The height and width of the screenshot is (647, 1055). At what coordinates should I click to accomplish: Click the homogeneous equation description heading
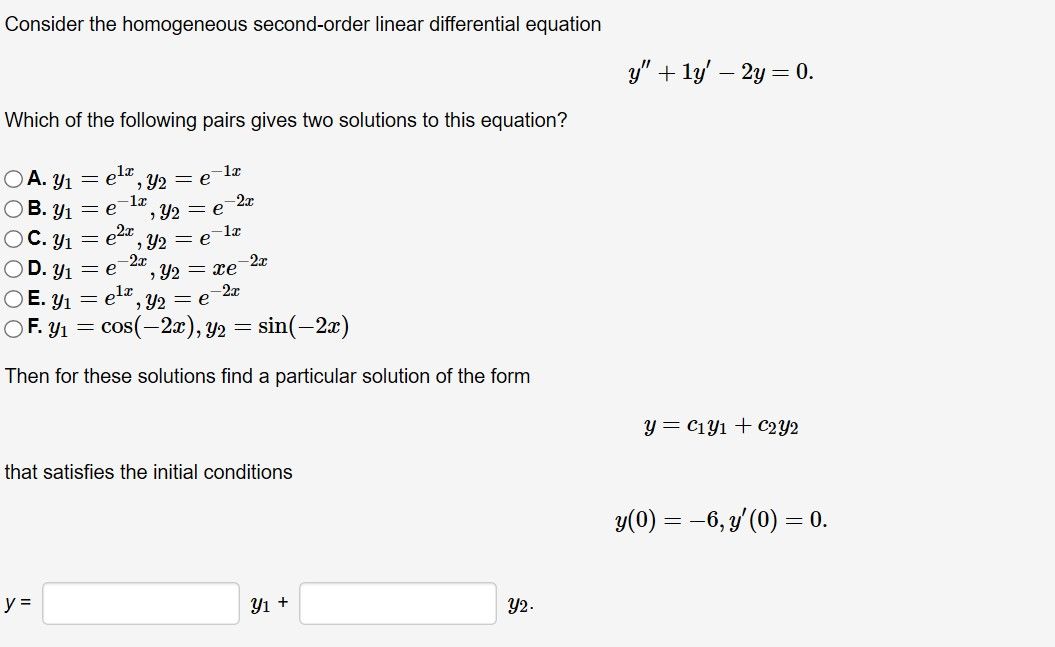click(x=300, y=25)
